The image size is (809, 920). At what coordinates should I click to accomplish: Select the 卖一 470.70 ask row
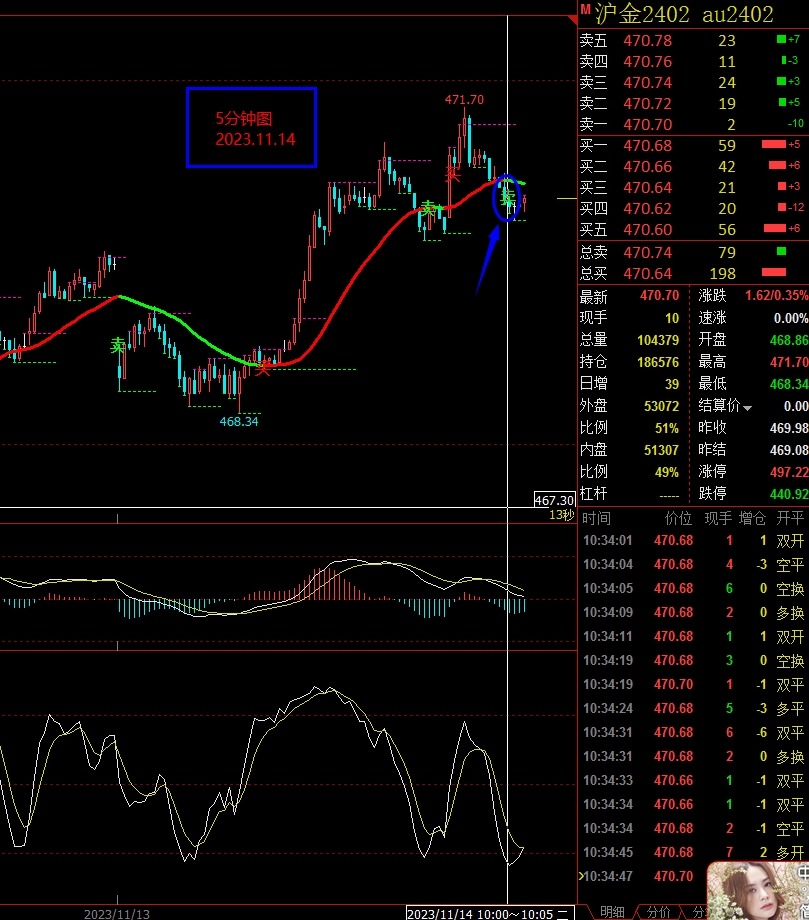(x=693, y=124)
